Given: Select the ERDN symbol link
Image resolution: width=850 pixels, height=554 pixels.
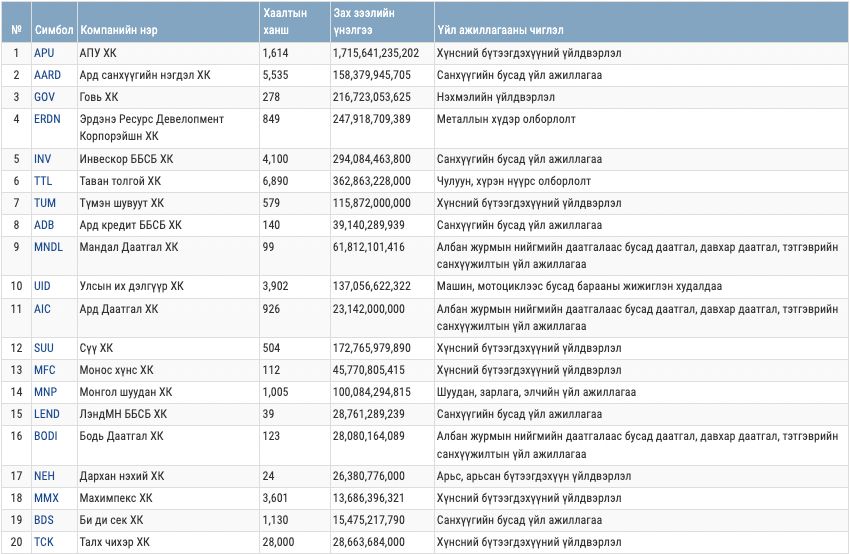Looking at the screenshot, I should pos(47,119).
